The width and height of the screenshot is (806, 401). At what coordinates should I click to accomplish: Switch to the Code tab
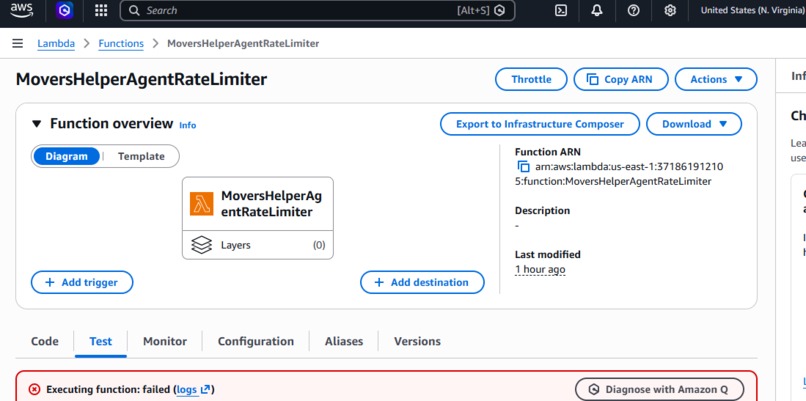point(45,341)
